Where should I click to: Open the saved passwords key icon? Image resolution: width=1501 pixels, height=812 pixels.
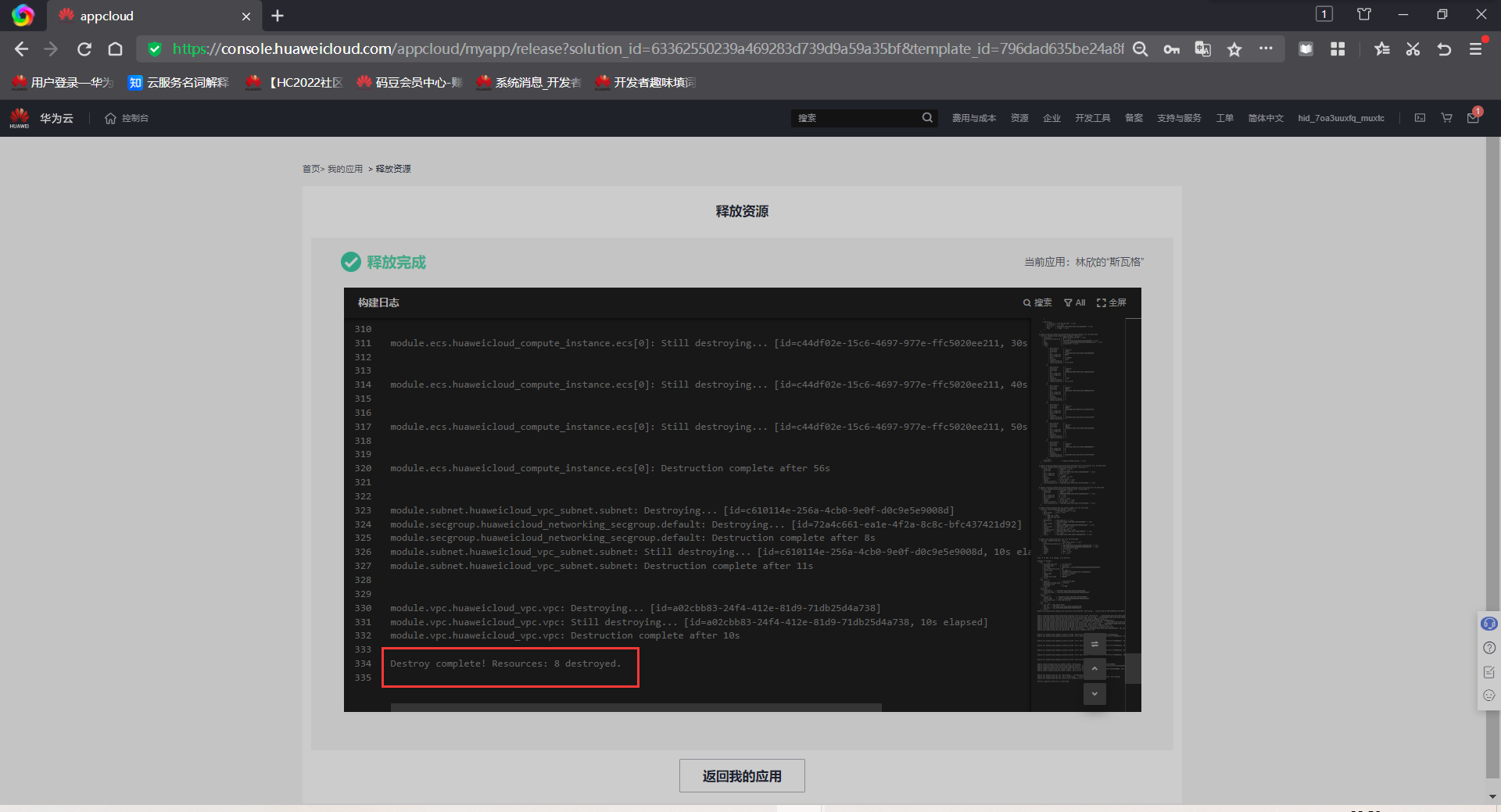(x=1171, y=49)
